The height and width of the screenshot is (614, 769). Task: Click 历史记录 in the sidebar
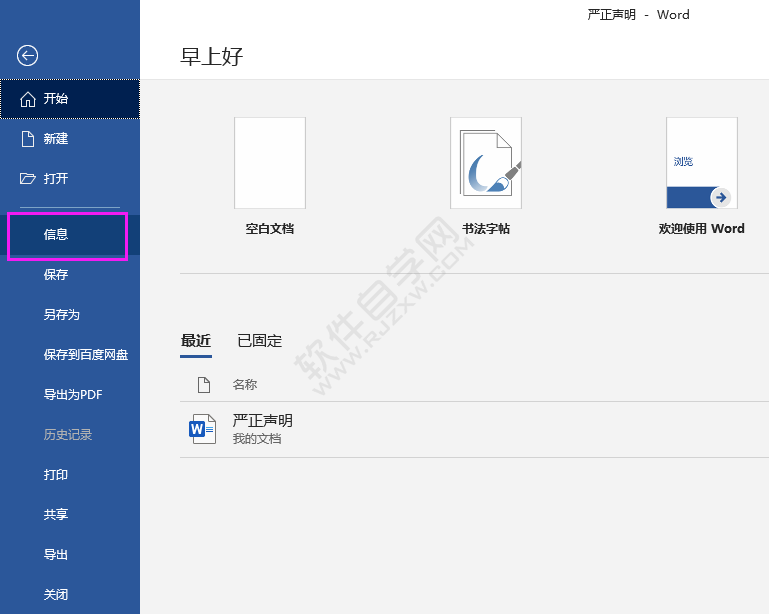[x=70, y=435]
